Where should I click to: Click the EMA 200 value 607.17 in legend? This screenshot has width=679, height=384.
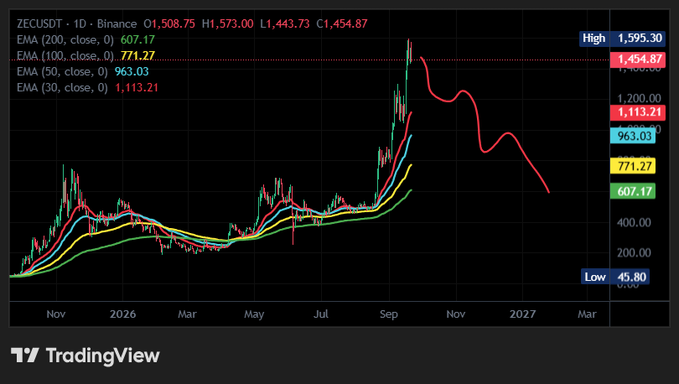[x=138, y=40]
